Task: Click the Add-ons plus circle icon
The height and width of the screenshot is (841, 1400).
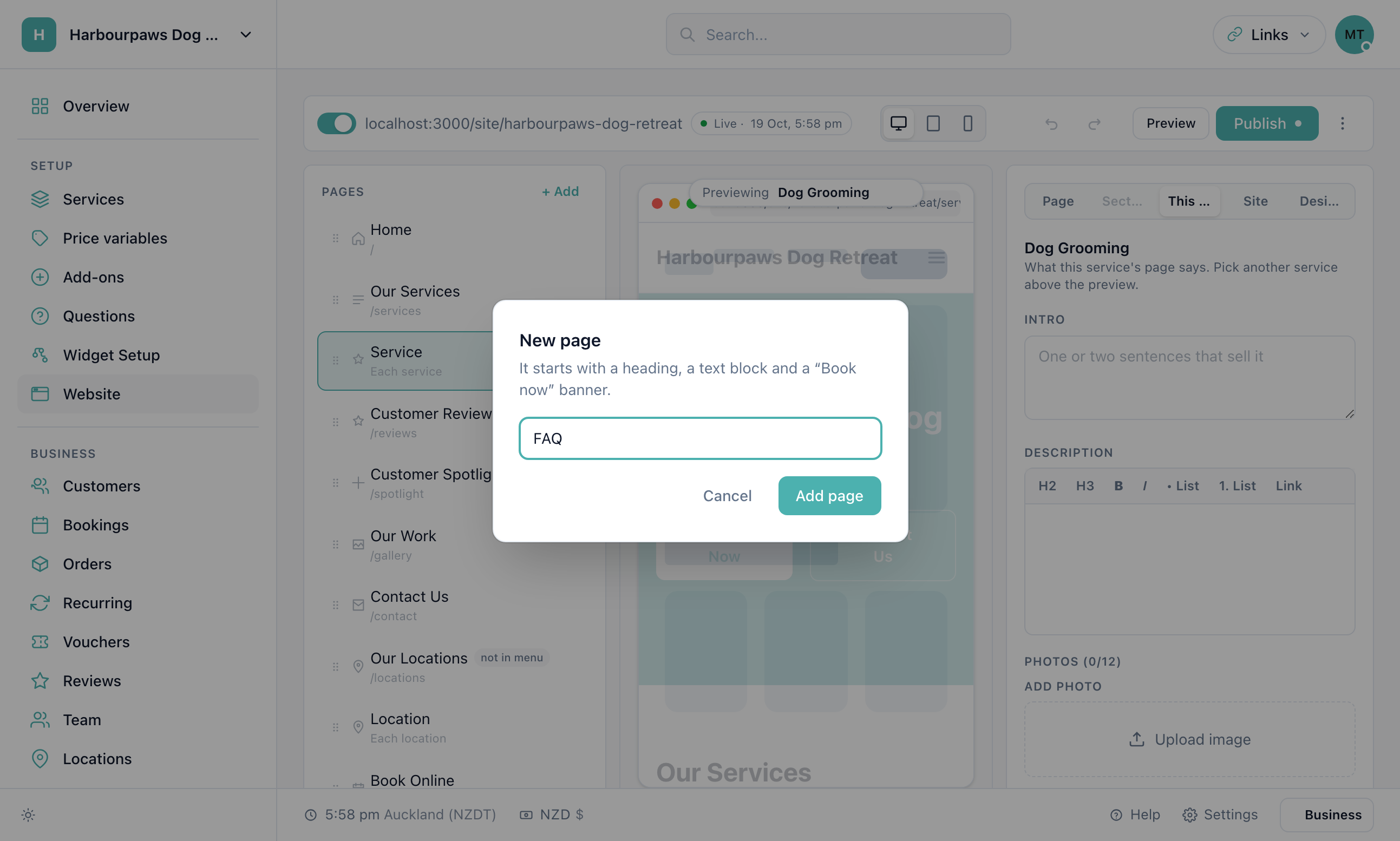Action: pyautogui.click(x=40, y=277)
